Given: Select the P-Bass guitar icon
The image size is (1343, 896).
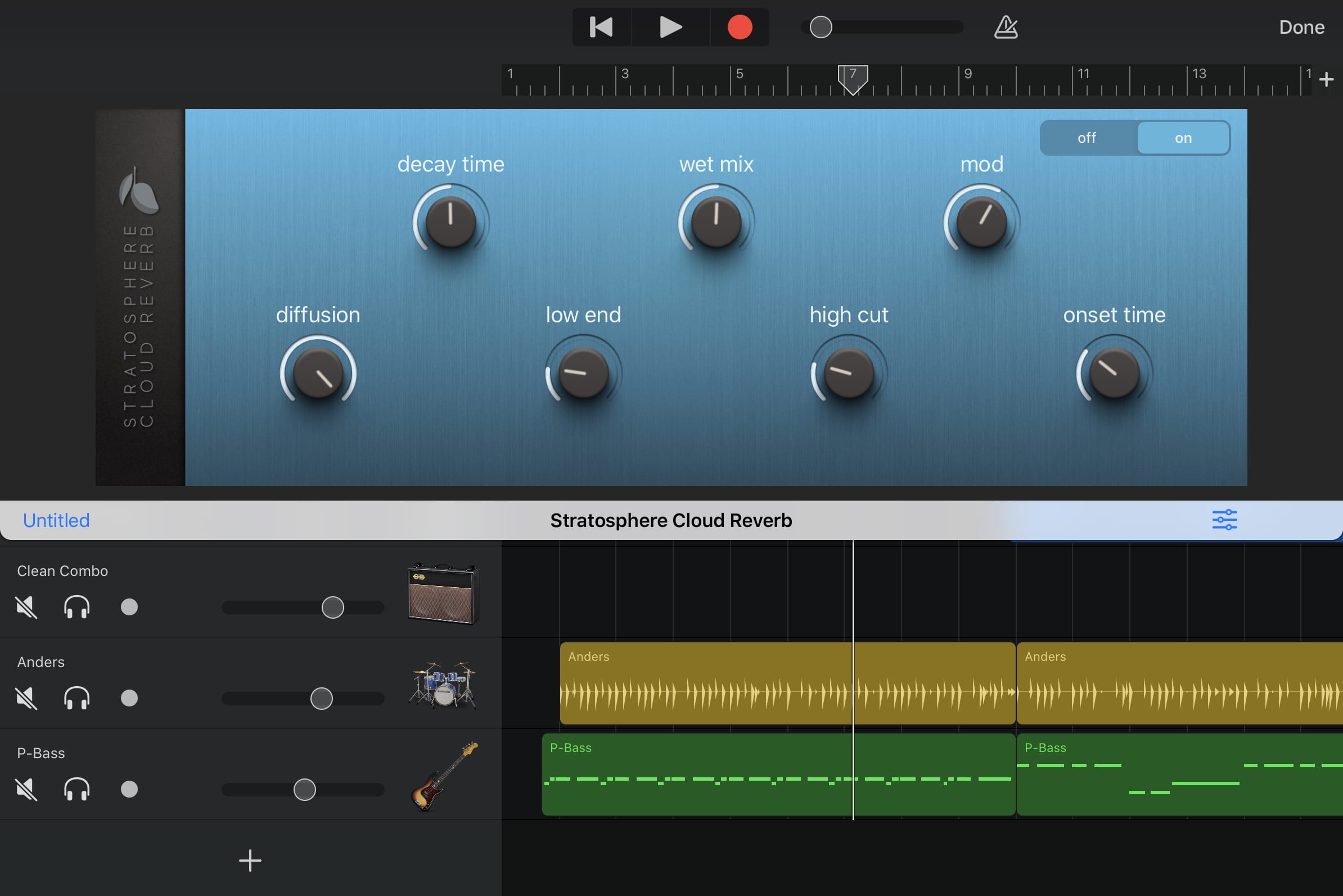Looking at the screenshot, I should coord(444,776).
